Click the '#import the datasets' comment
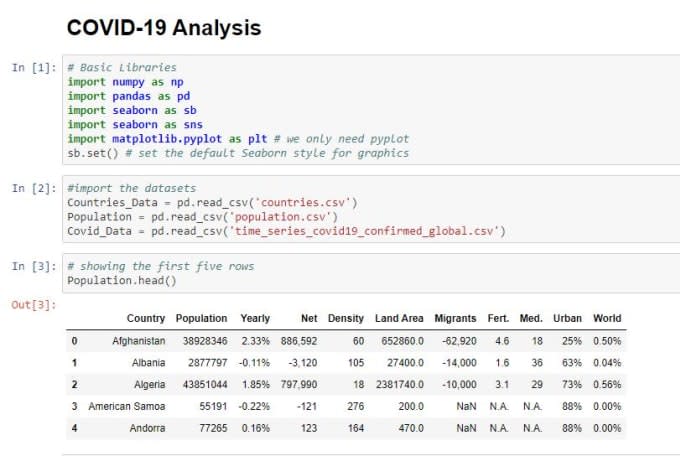This screenshot has width=680, height=456. [131, 188]
